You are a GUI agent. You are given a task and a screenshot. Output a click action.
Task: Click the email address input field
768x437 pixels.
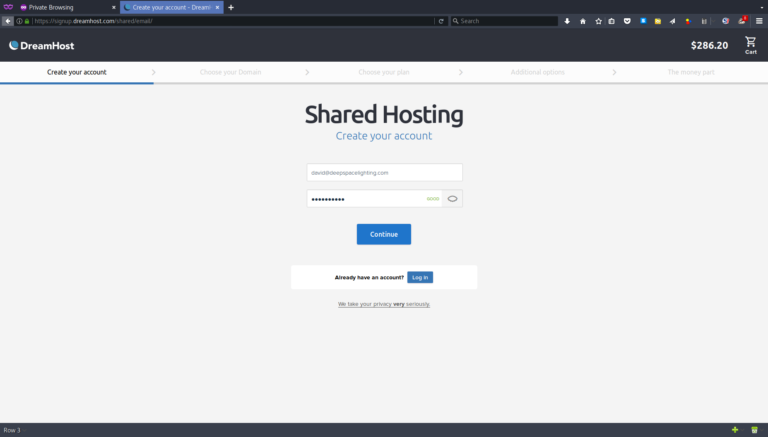point(384,172)
